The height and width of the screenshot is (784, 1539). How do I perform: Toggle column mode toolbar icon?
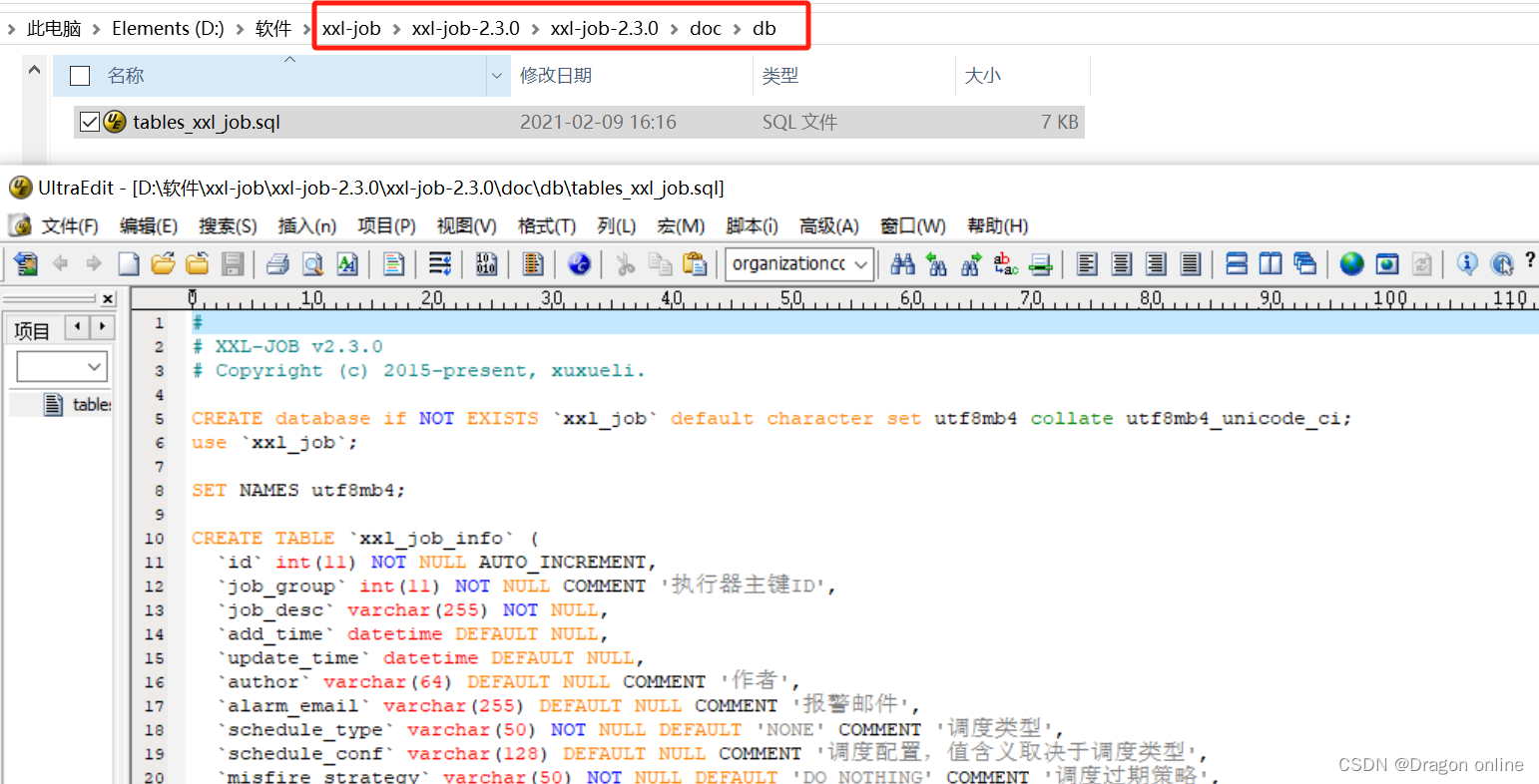533,263
